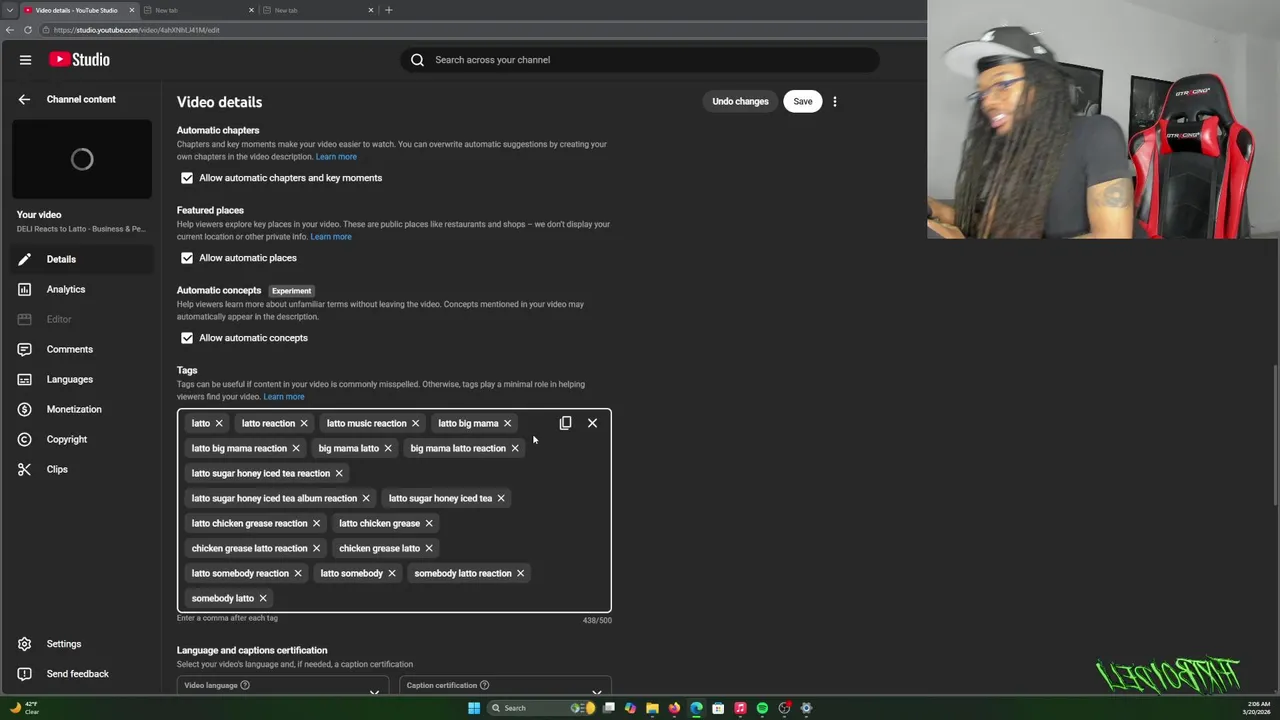Open the Video language dropdown
Screen dimensions: 1280x720
pyautogui.click(x=283, y=686)
